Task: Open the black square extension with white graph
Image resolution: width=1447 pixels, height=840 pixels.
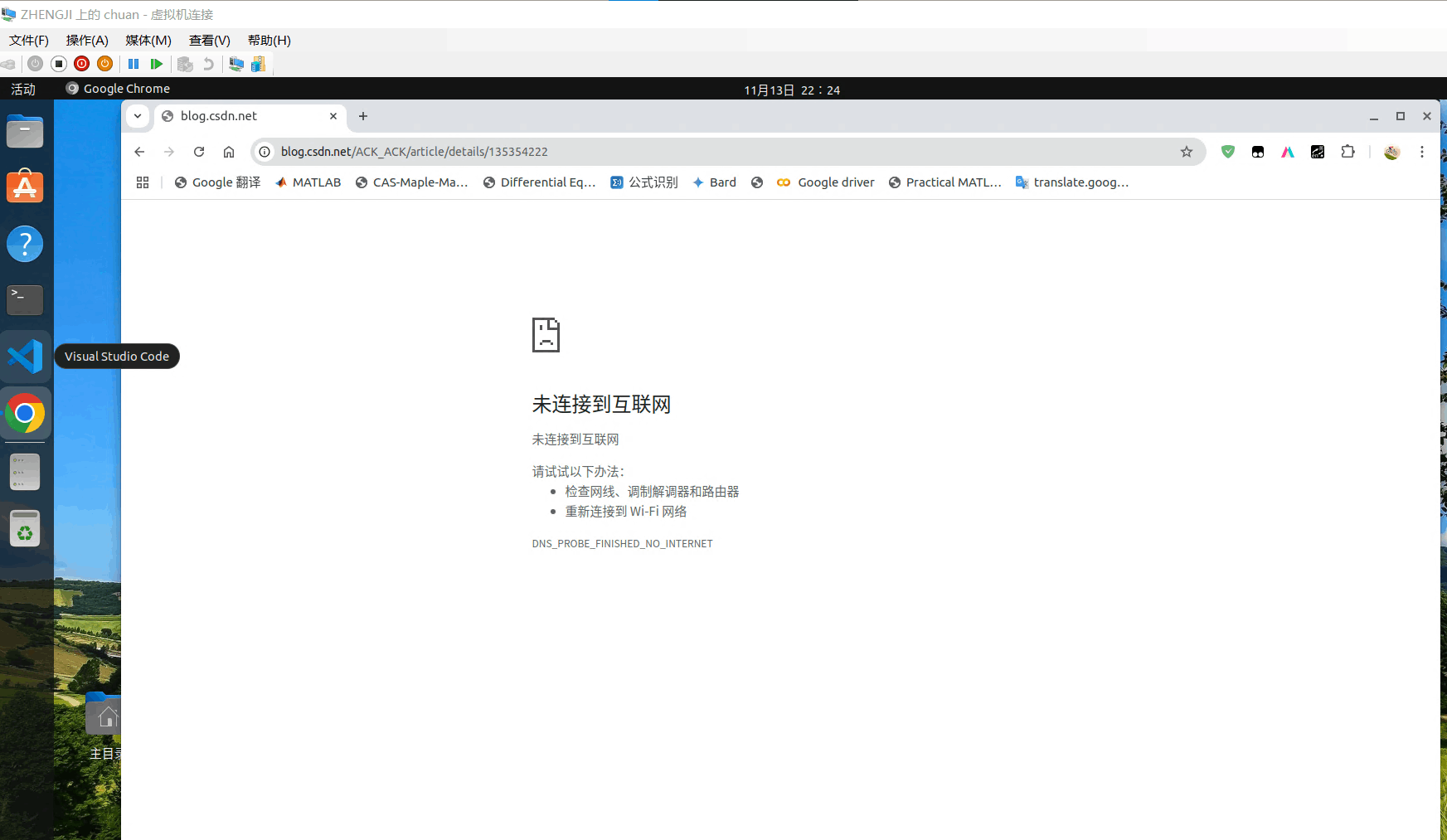Action: point(1318,152)
